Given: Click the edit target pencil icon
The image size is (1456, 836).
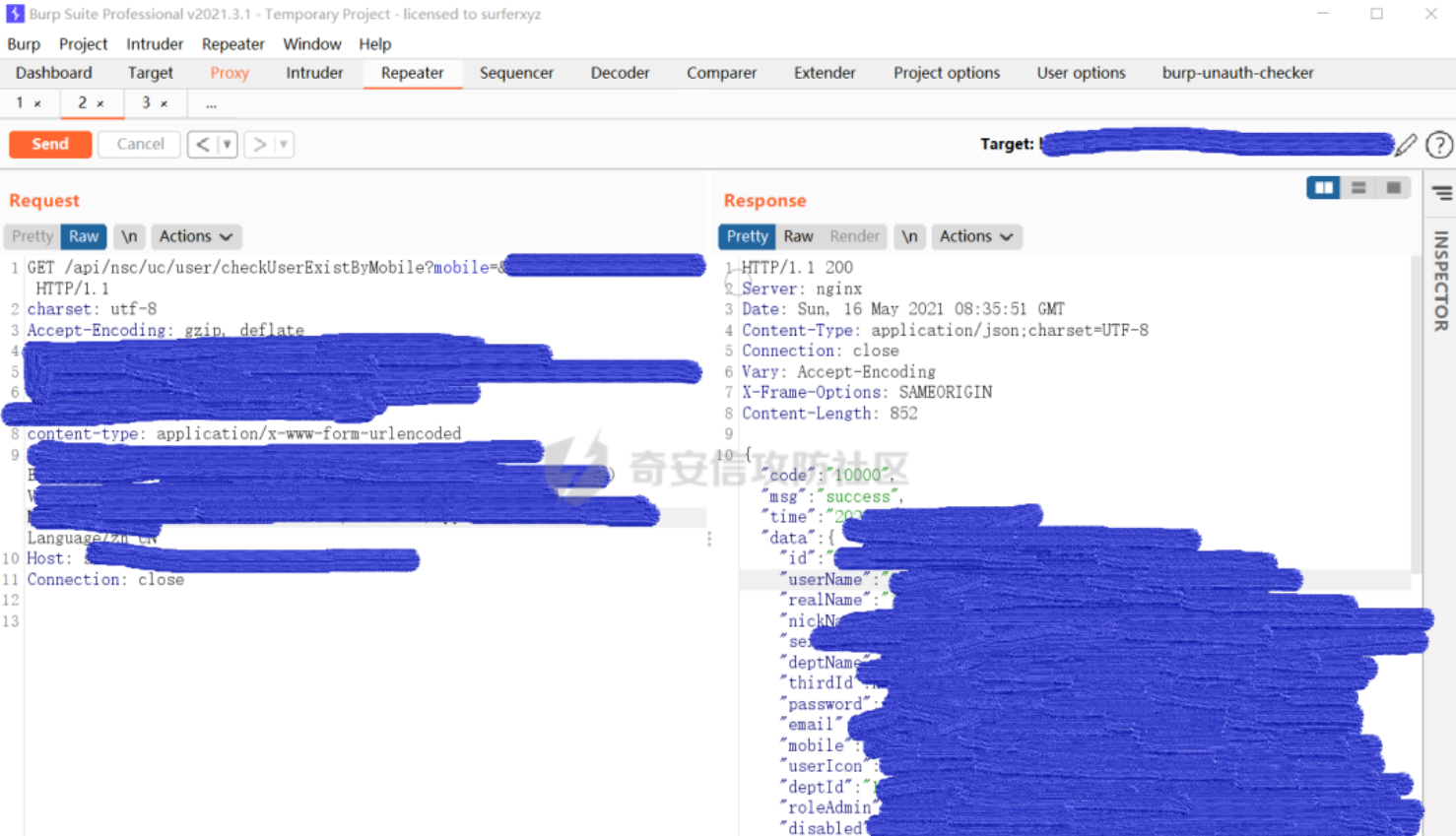Looking at the screenshot, I should pyautogui.click(x=1407, y=145).
